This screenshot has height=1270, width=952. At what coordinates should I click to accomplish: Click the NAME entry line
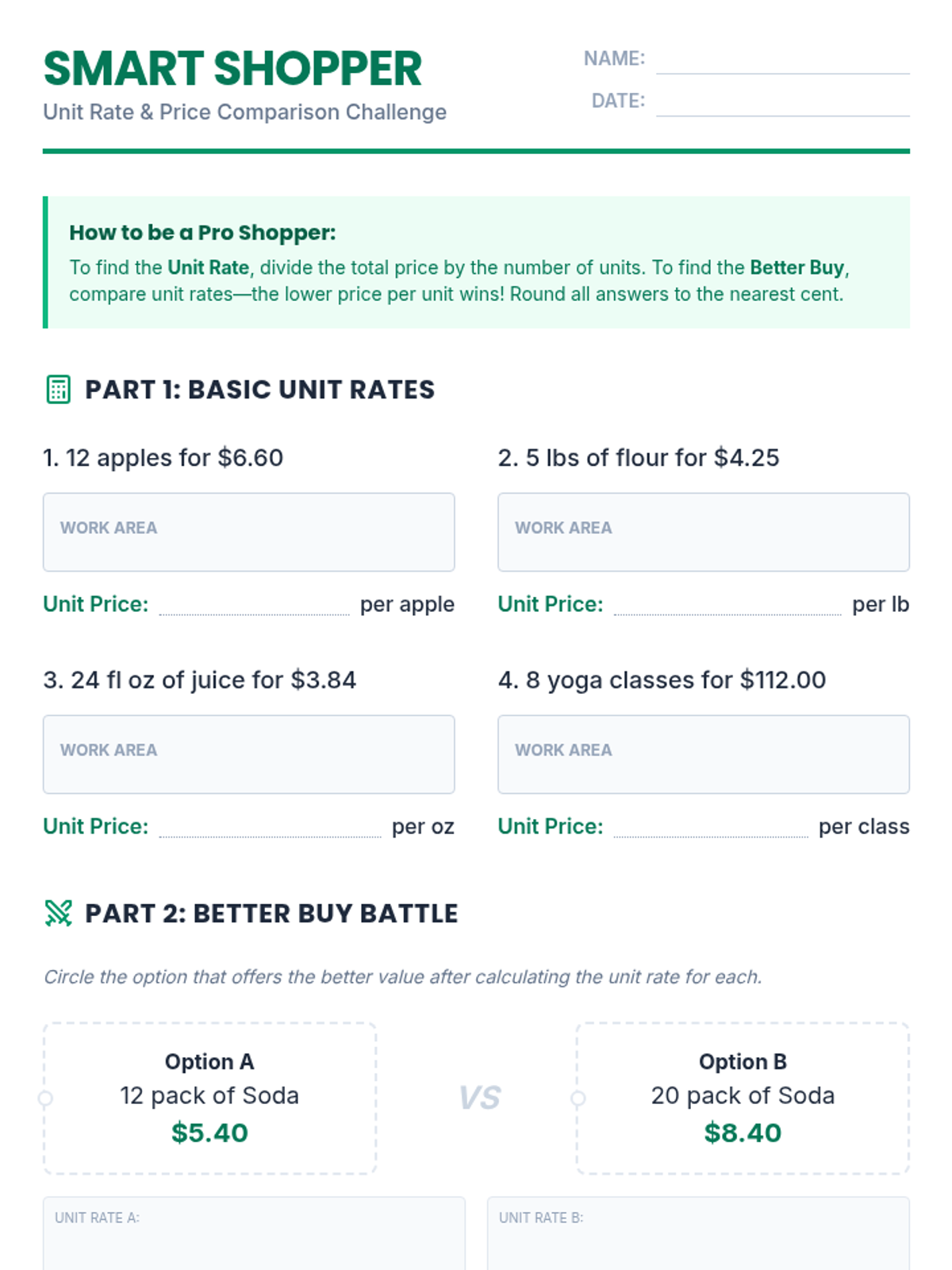click(x=782, y=62)
